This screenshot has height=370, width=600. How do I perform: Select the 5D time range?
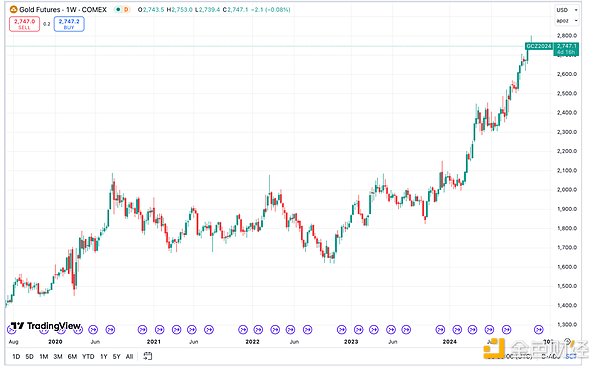click(x=29, y=357)
